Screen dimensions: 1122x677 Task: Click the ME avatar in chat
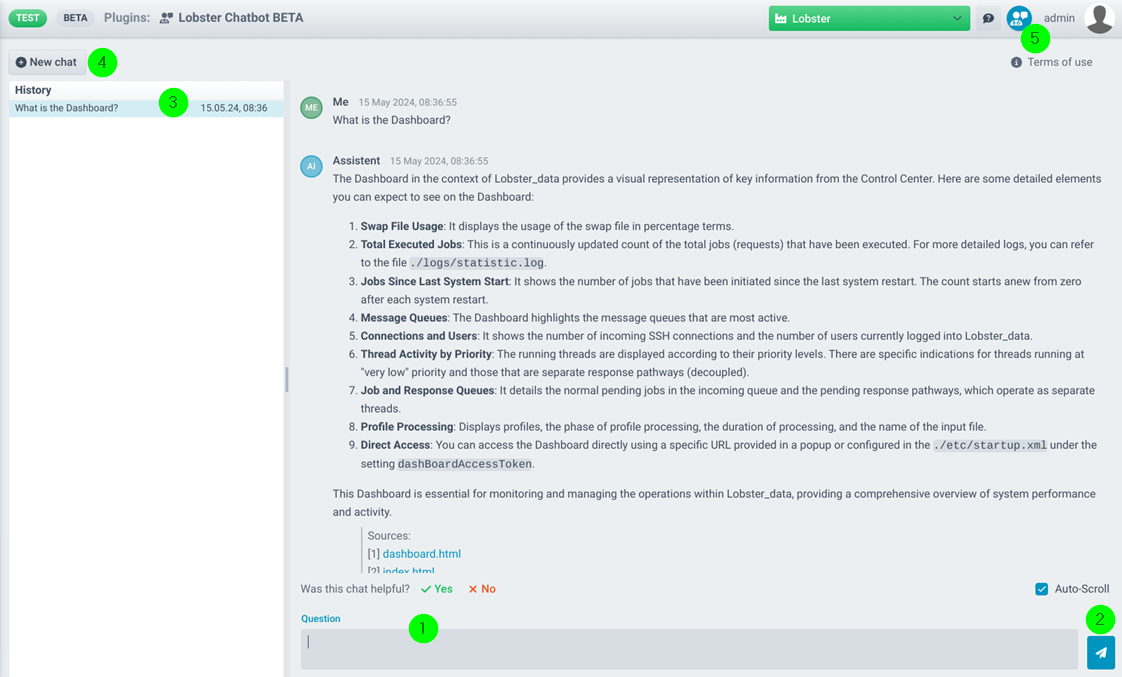(311, 107)
